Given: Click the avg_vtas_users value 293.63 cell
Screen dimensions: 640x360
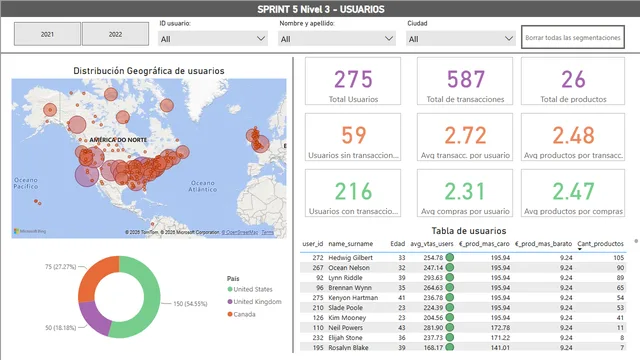Looking at the screenshot, I should (433, 278).
